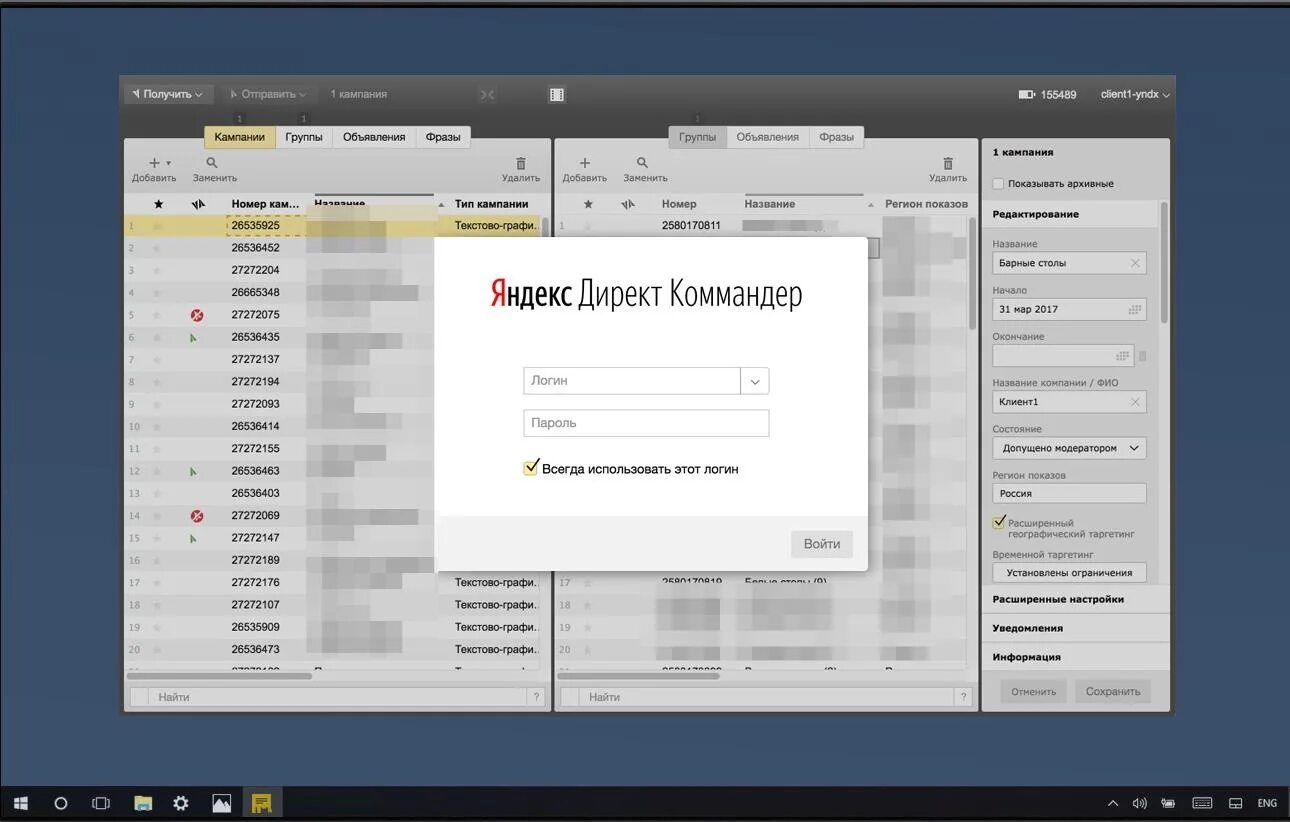1290x822 pixels.
Task: Toggle favorite star on campaign 27272204 row
Action: pos(157,270)
